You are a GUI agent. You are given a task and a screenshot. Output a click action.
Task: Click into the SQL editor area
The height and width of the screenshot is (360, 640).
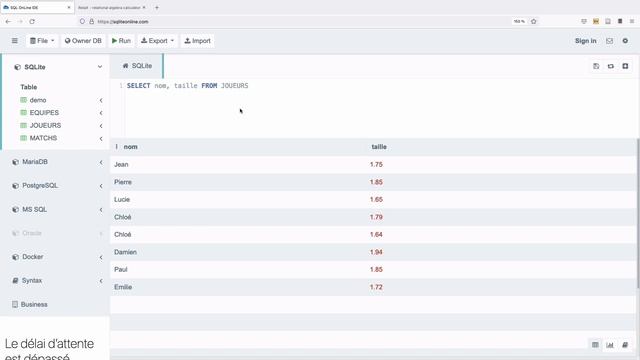click(380, 108)
